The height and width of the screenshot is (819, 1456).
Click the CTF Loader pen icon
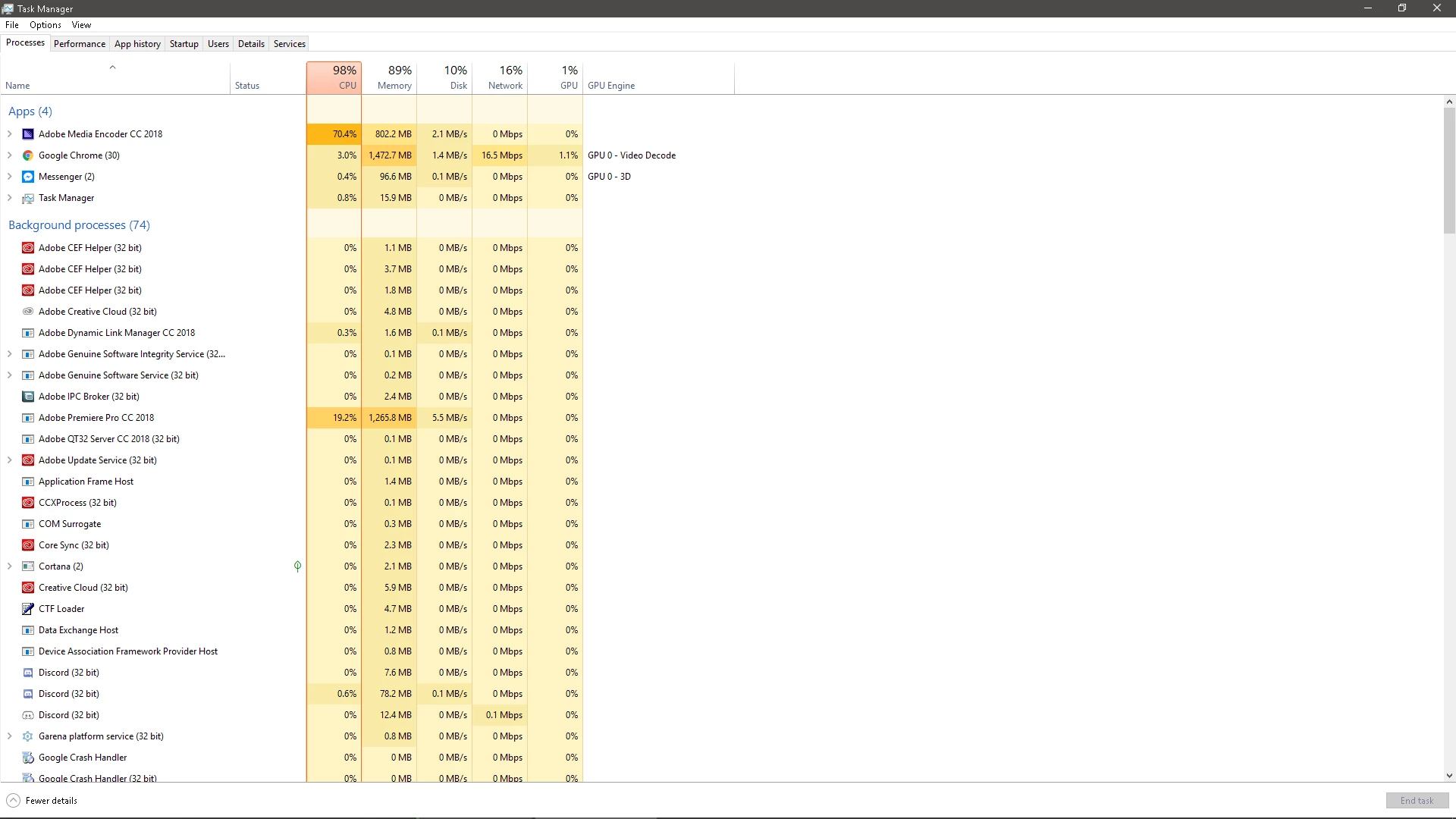click(x=28, y=609)
